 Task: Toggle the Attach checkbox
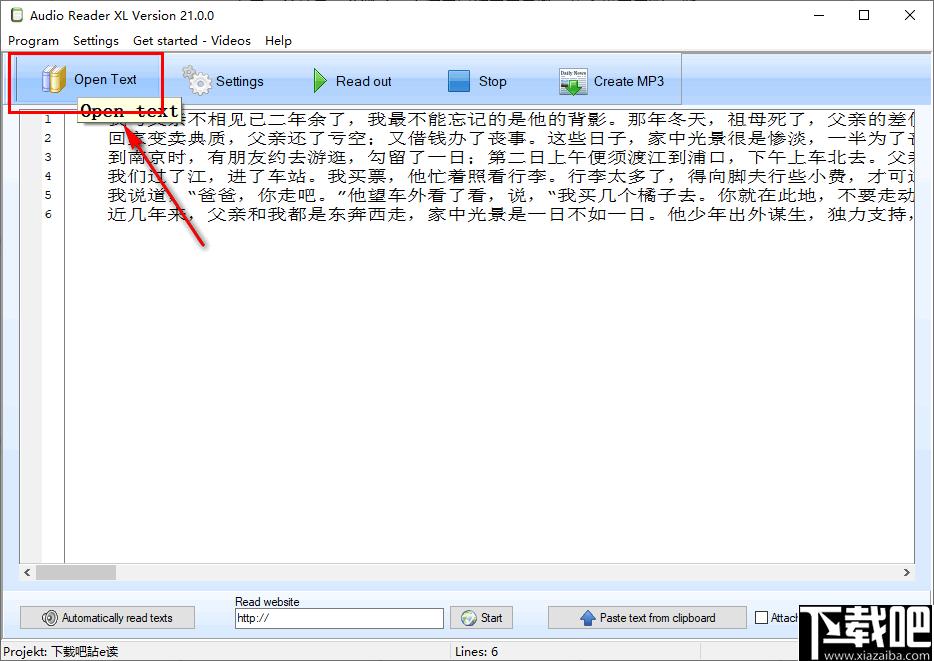pyautogui.click(x=761, y=618)
